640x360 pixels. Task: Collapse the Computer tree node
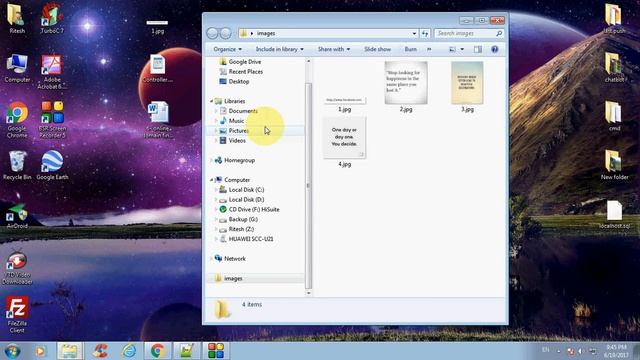[211, 180]
